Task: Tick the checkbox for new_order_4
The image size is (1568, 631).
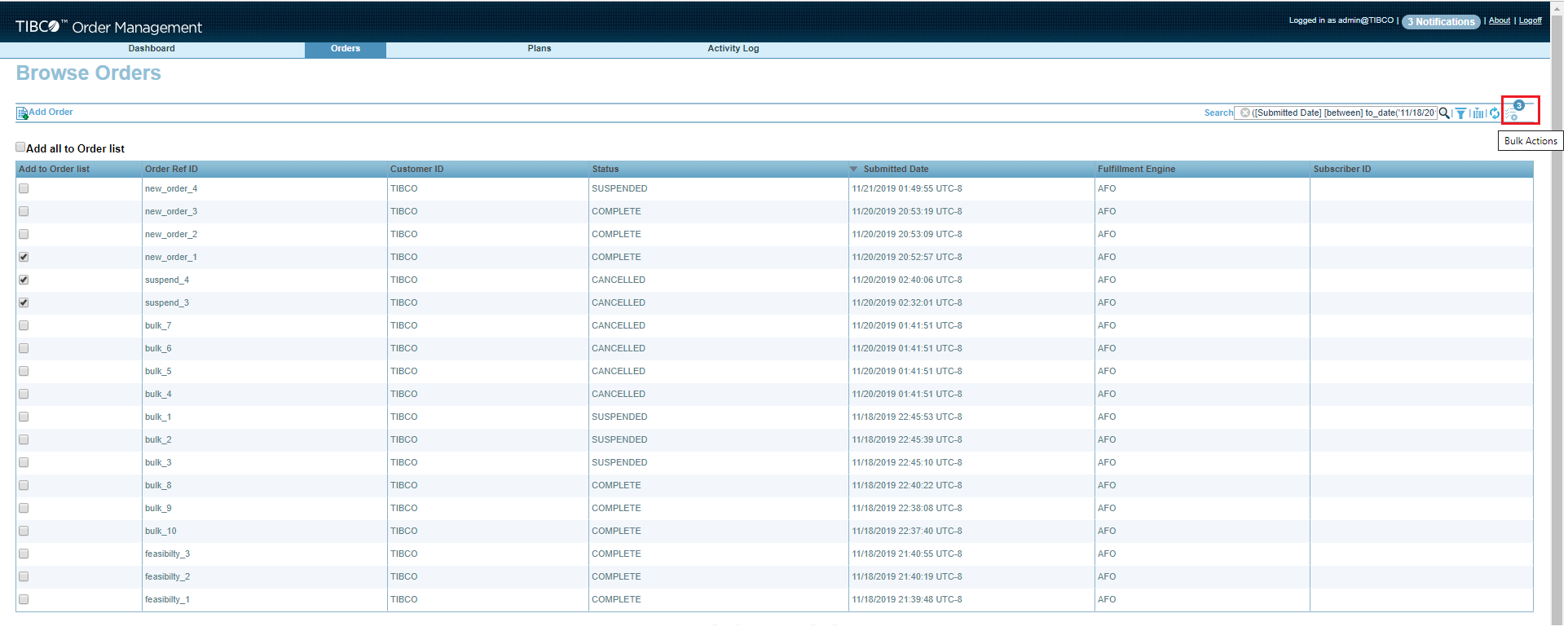Action: 24,188
